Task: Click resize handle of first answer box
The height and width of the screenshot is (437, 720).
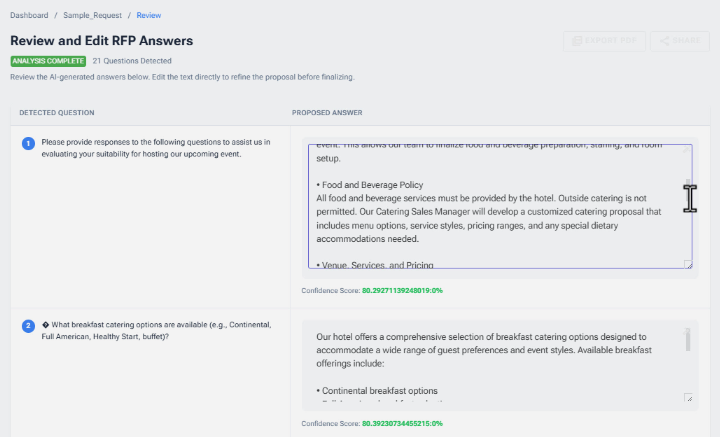Action: pos(687,264)
